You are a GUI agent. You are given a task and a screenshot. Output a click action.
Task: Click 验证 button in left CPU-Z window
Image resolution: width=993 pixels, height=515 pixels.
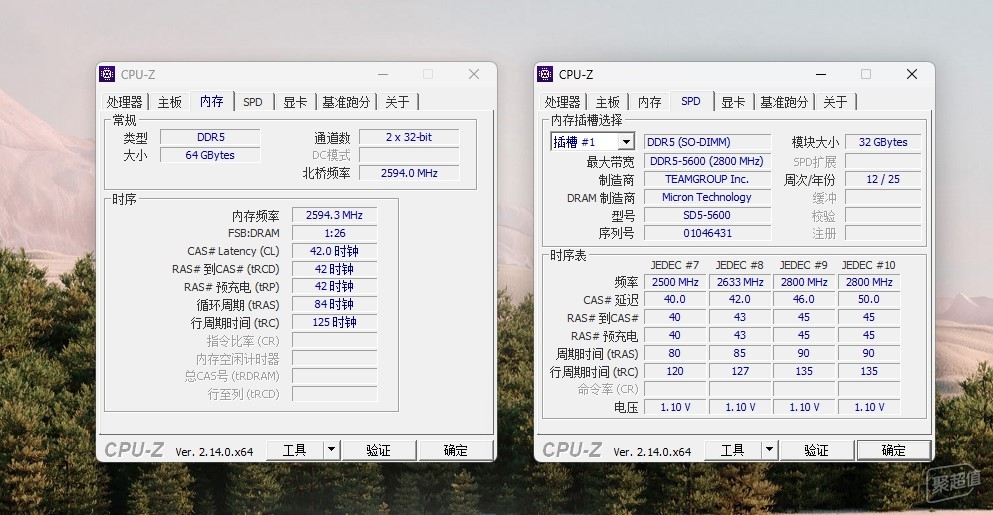point(378,450)
